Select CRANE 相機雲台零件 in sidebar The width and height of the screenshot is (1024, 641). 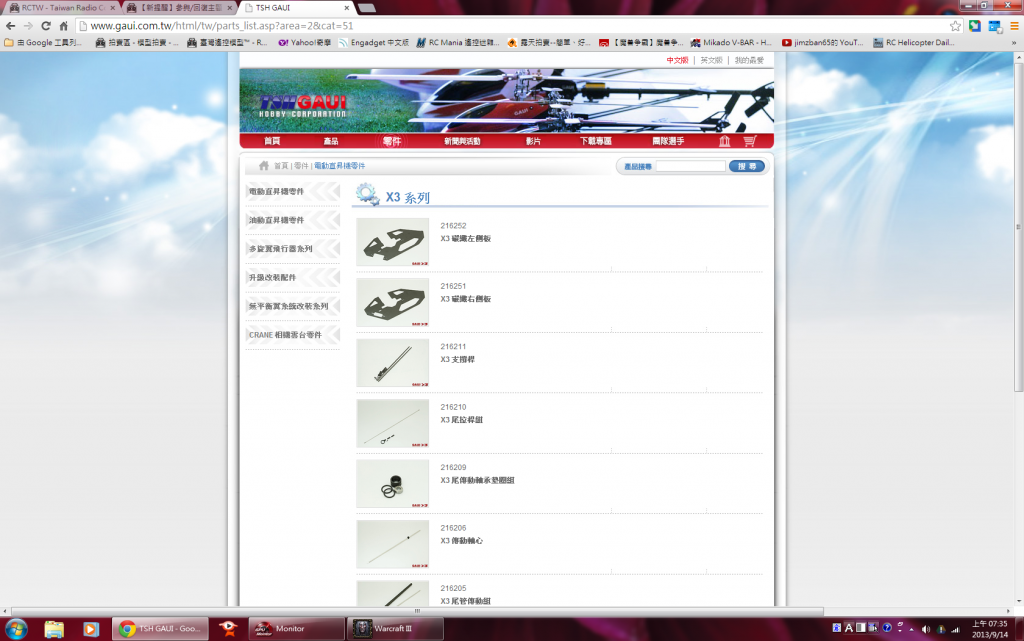(x=293, y=335)
